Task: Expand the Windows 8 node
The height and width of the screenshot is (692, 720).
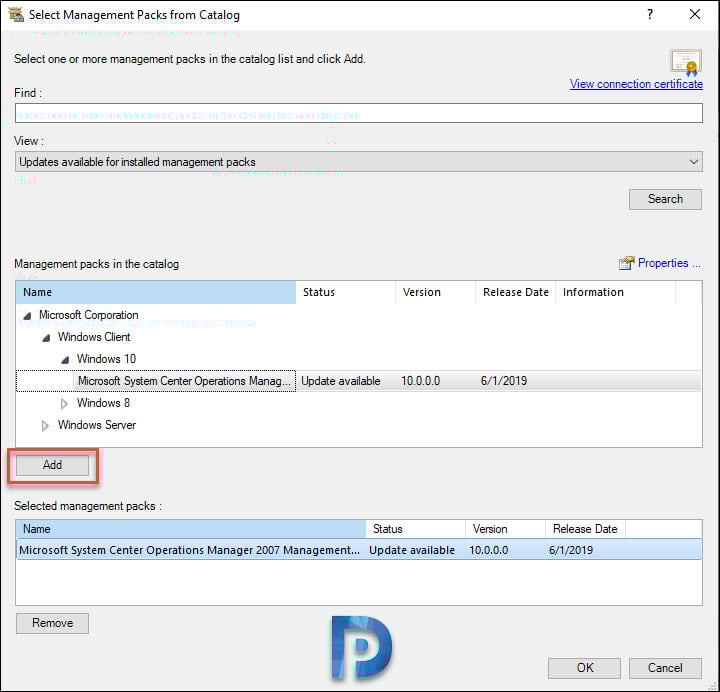Action: [x=64, y=404]
